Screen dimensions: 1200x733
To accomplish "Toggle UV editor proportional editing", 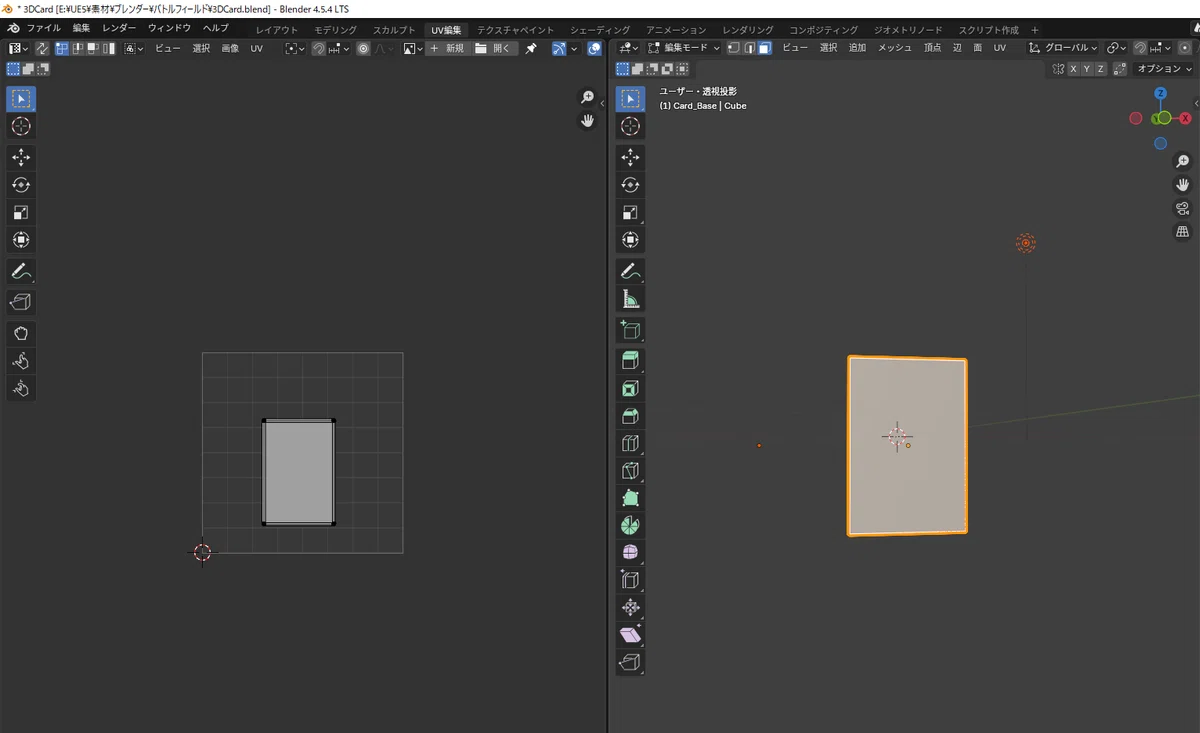I will [x=363, y=48].
